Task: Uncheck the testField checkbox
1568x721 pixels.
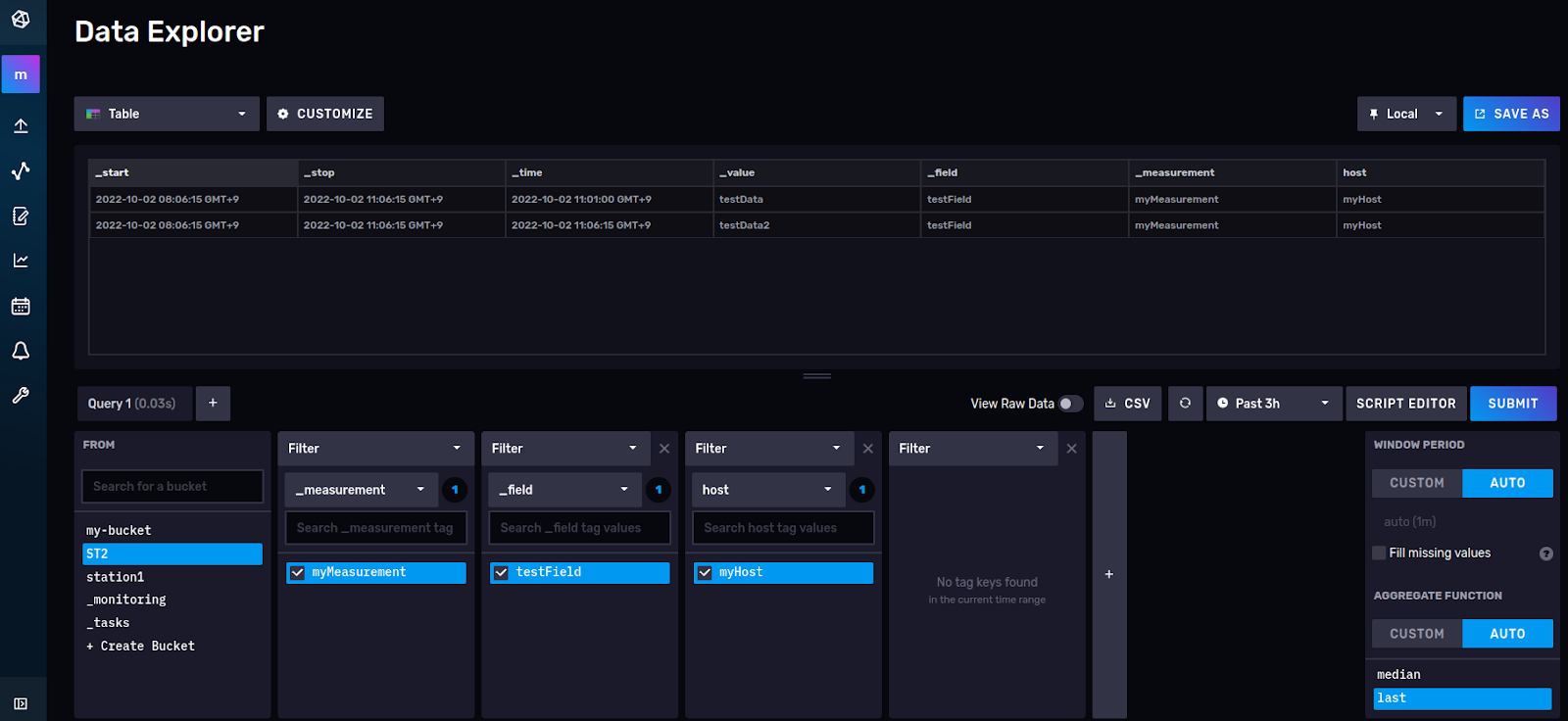Action: (x=502, y=573)
